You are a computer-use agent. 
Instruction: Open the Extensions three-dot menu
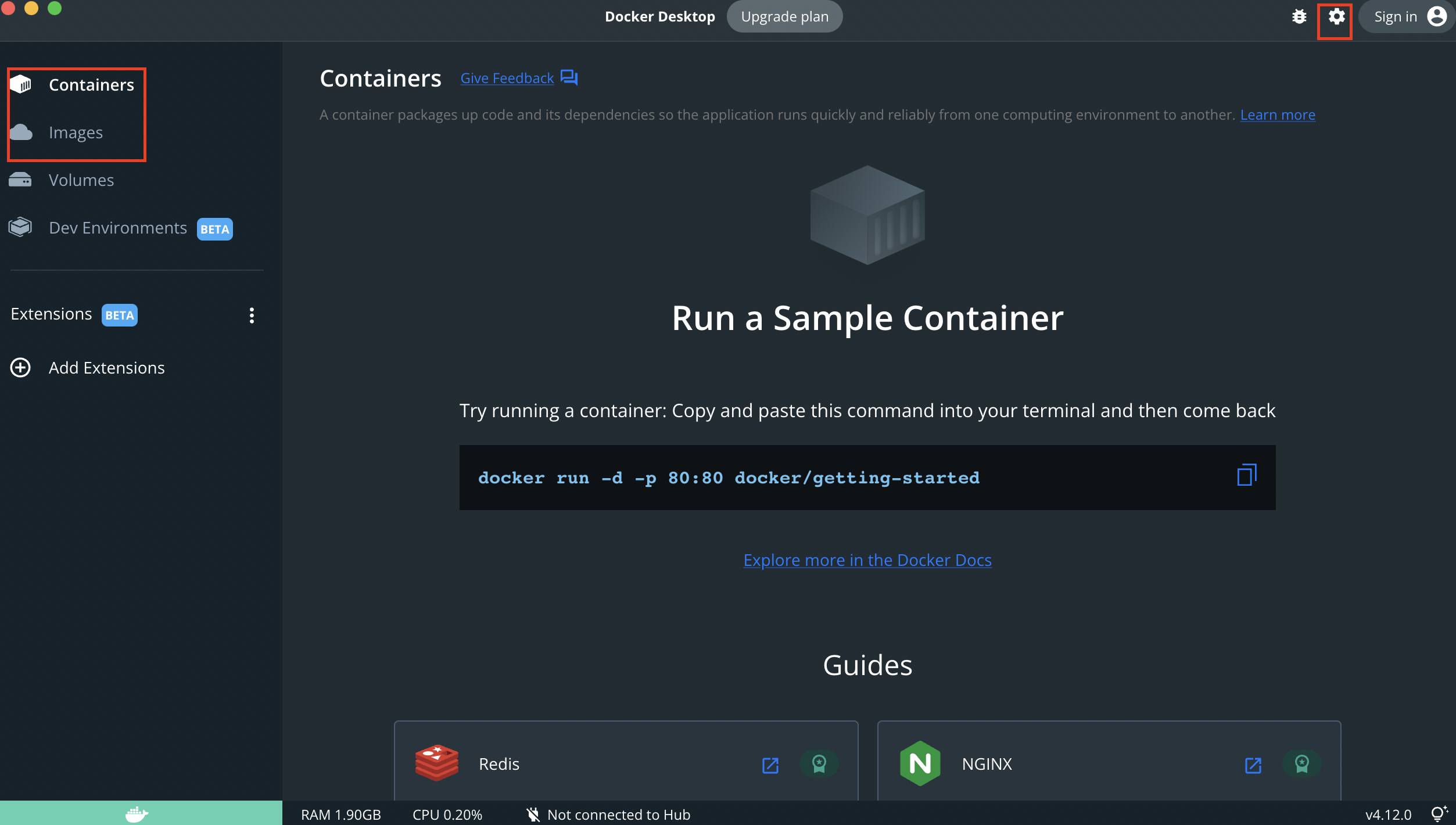pyautogui.click(x=252, y=315)
